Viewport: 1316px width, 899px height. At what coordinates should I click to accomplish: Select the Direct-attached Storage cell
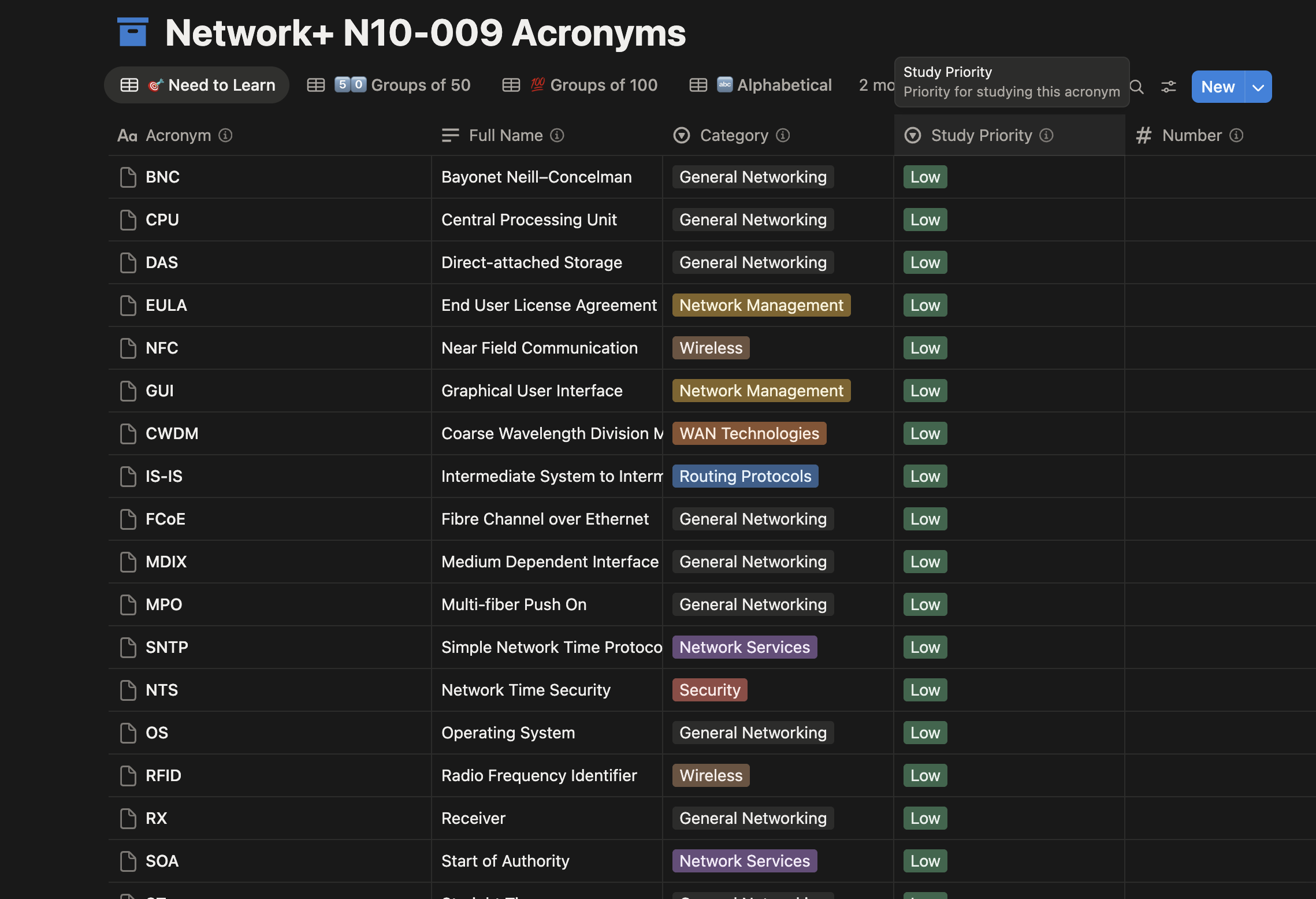547,262
